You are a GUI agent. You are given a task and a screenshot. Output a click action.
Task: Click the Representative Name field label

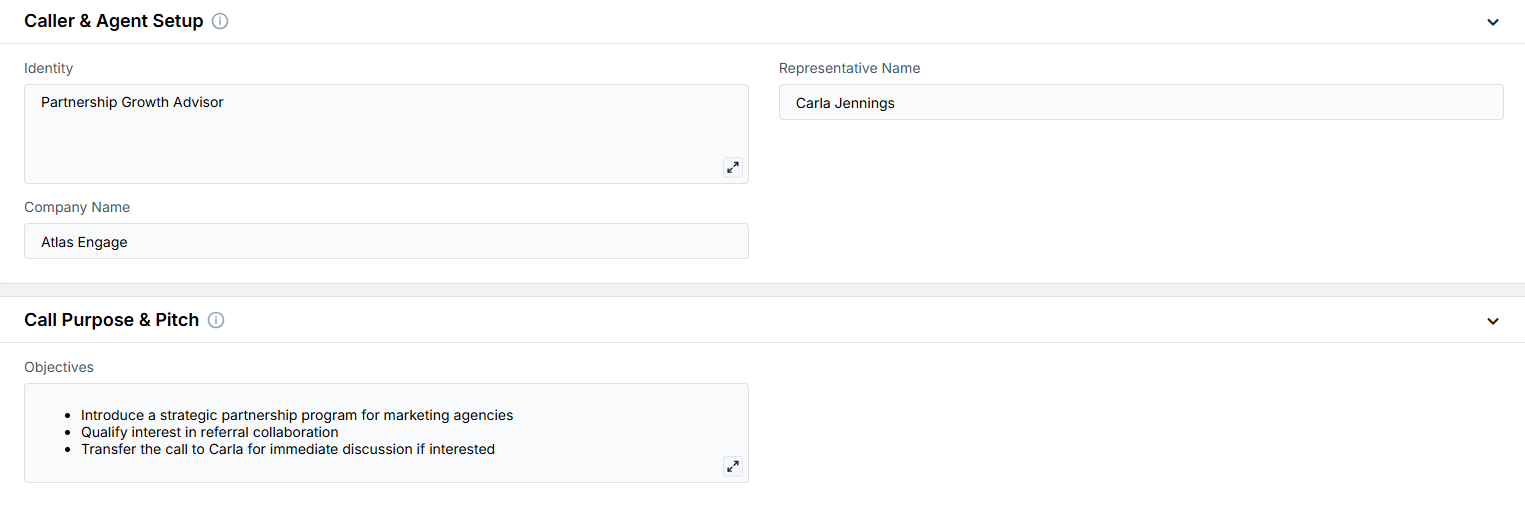(850, 68)
